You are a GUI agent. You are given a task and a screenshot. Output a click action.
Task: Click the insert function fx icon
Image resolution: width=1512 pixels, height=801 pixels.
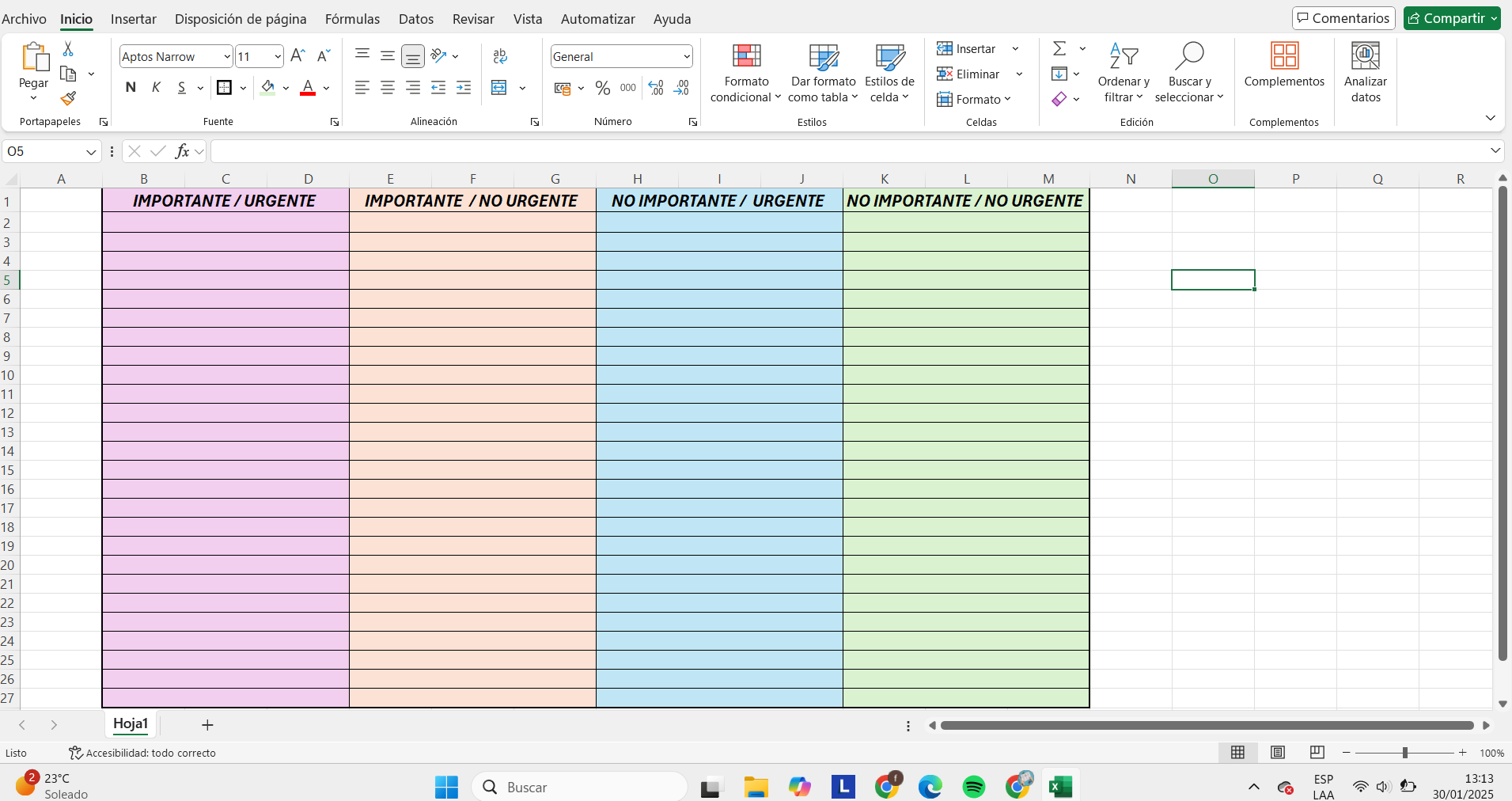pos(182,150)
